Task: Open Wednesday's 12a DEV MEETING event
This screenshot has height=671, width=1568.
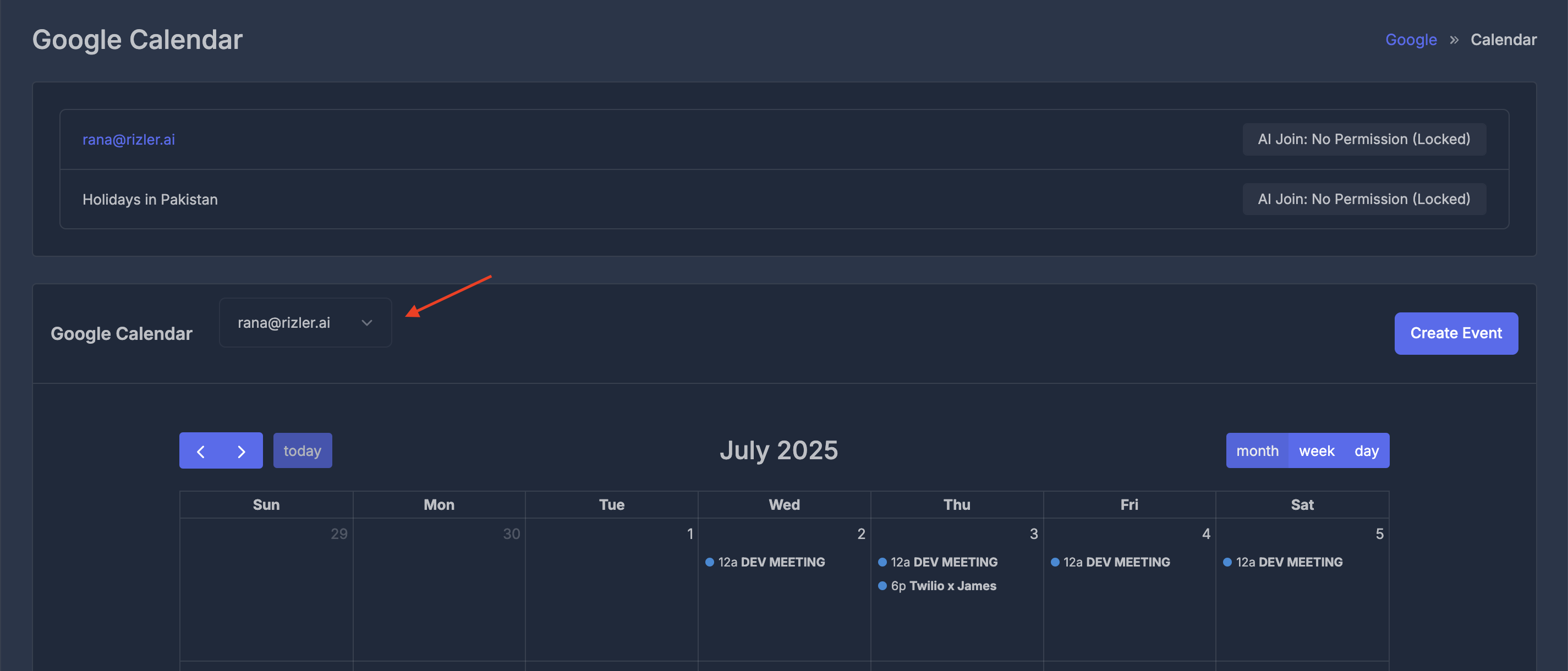Action: pyautogui.click(x=771, y=562)
